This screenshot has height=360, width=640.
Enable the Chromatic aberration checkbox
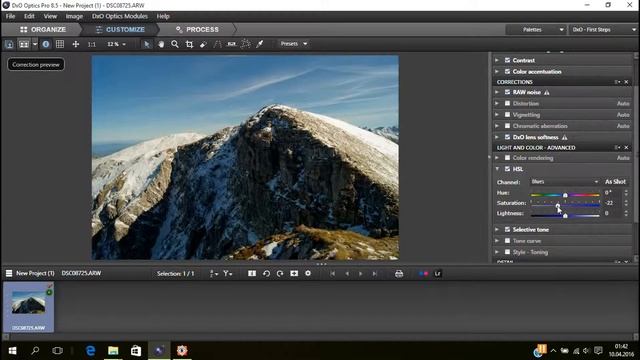click(507, 126)
